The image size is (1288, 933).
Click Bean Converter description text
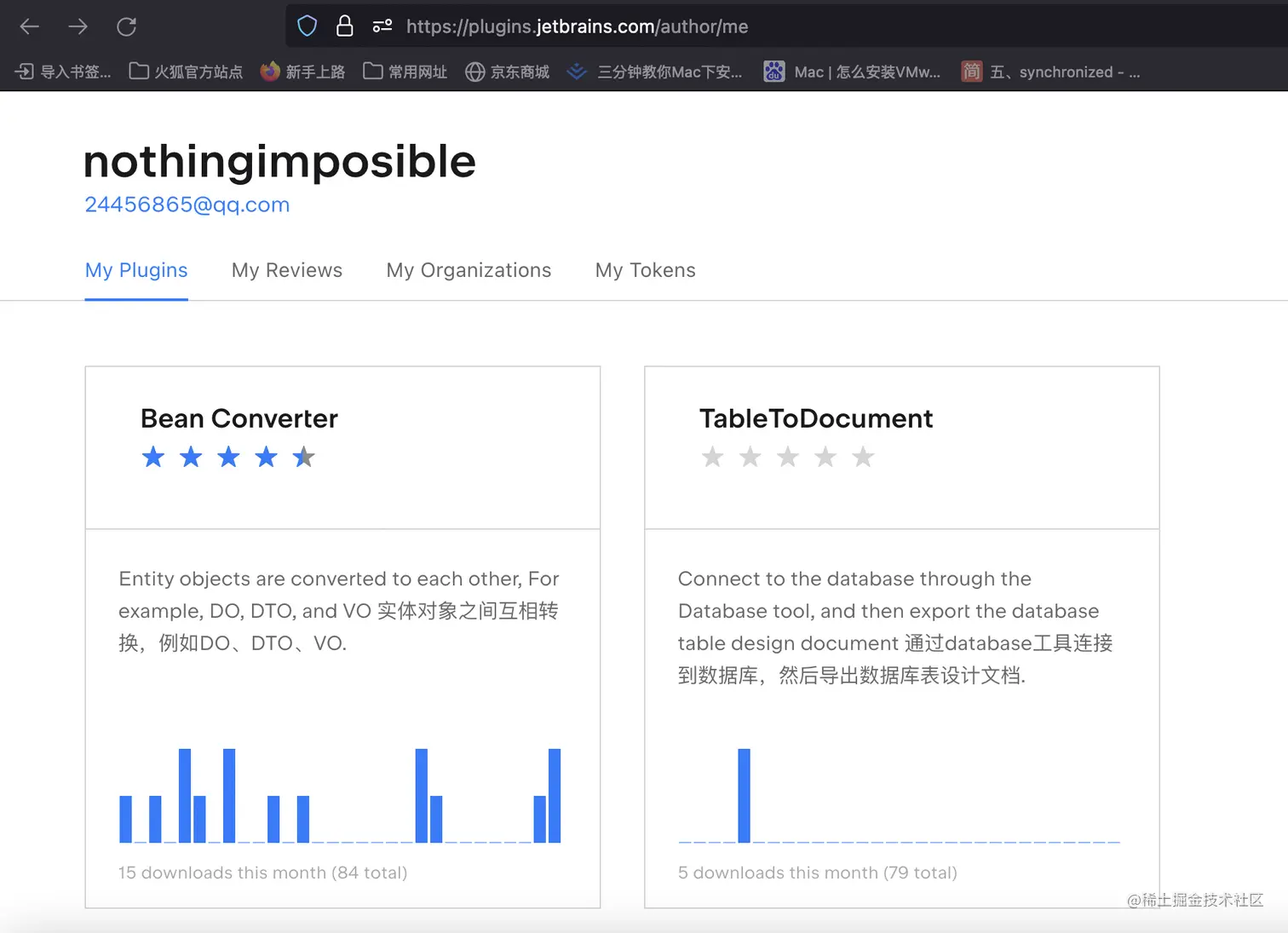[x=339, y=611]
